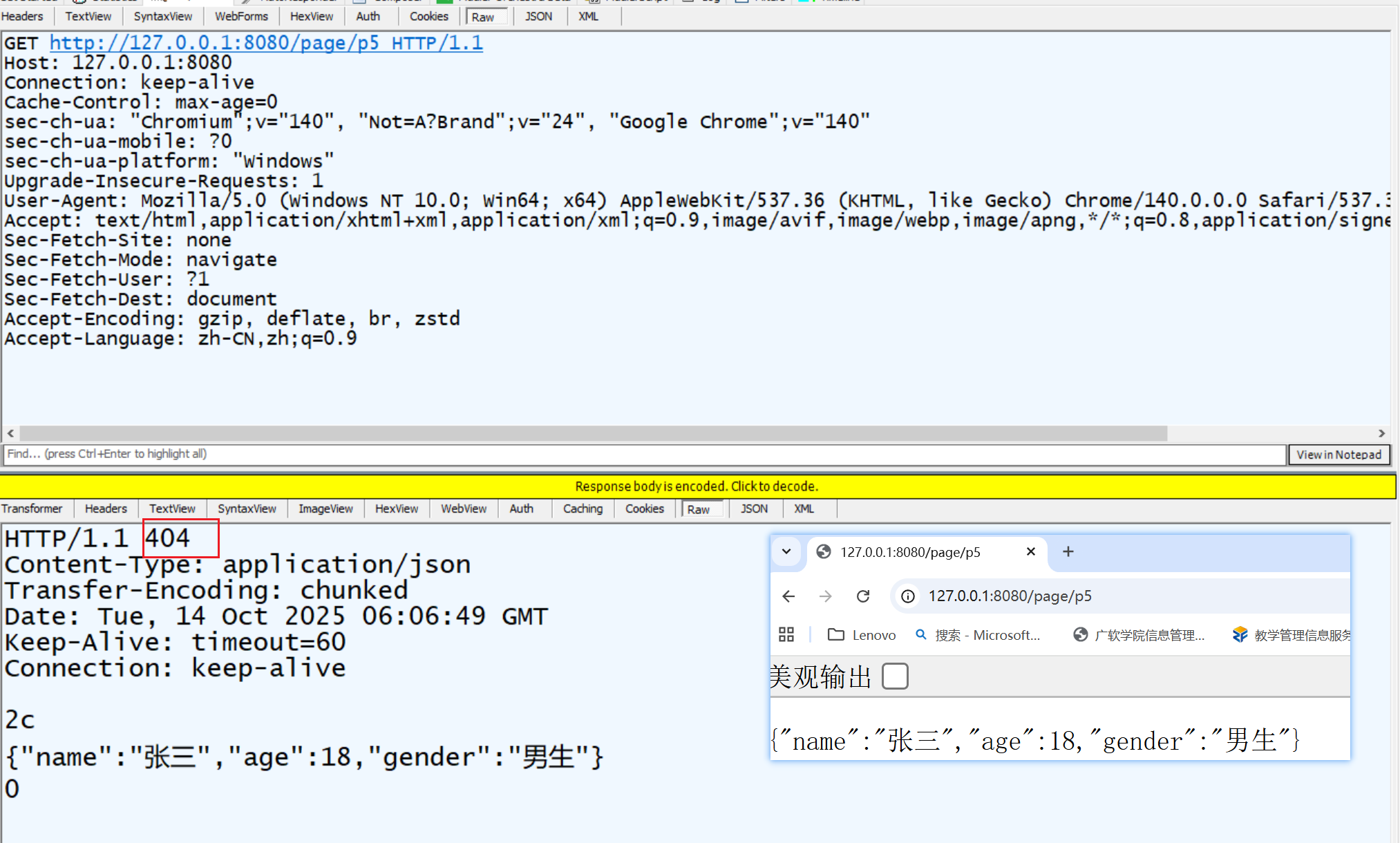Click the View in Notepad button

[1338, 454]
